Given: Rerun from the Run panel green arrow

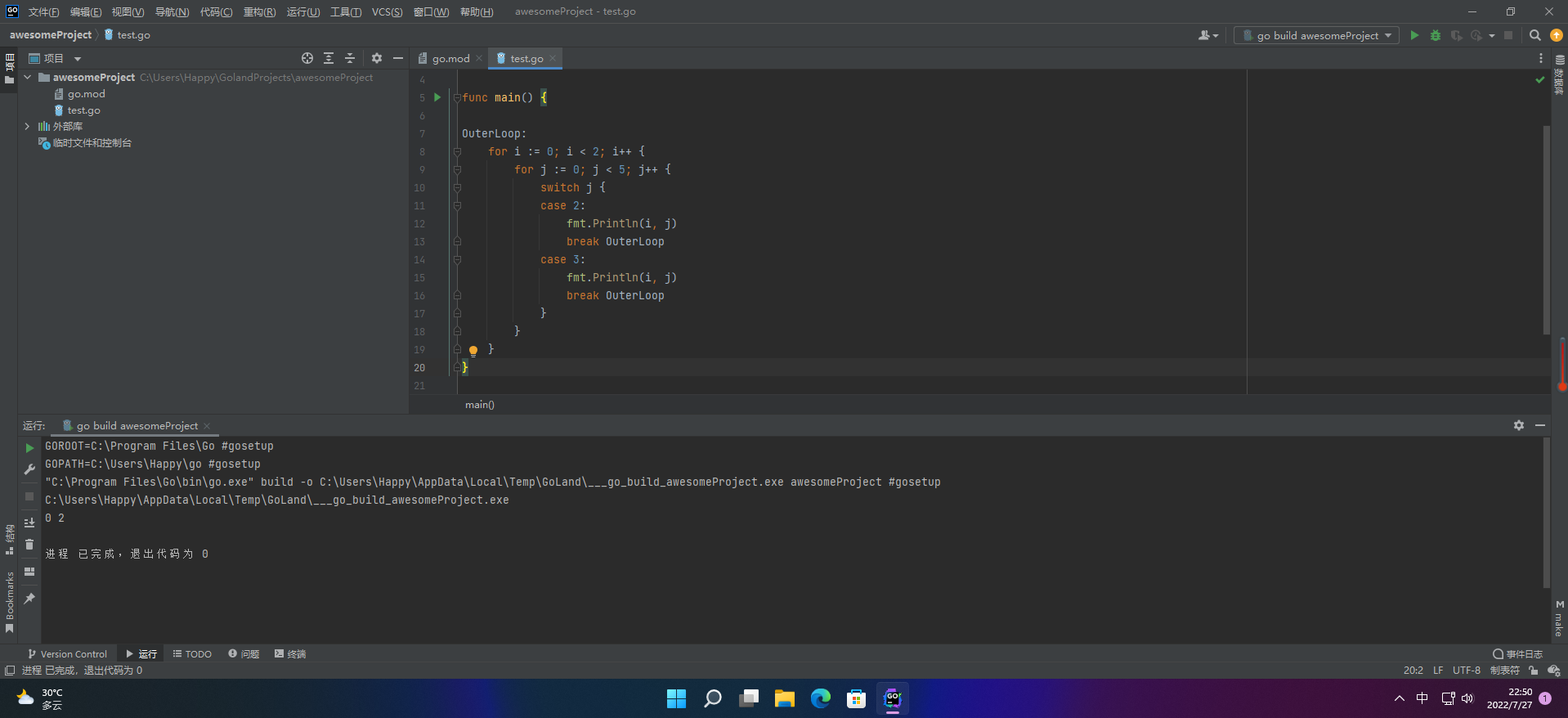Looking at the screenshot, I should (29, 448).
